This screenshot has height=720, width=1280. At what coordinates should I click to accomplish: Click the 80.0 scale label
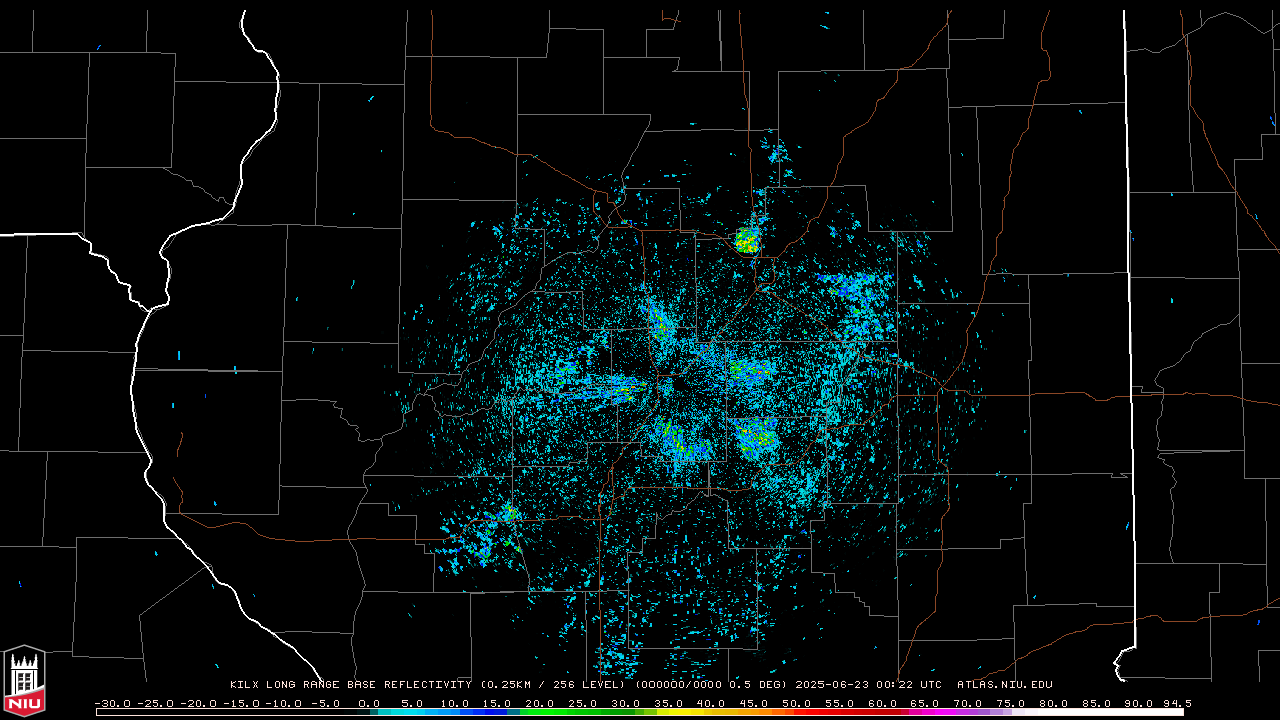tap(1053, 703)
